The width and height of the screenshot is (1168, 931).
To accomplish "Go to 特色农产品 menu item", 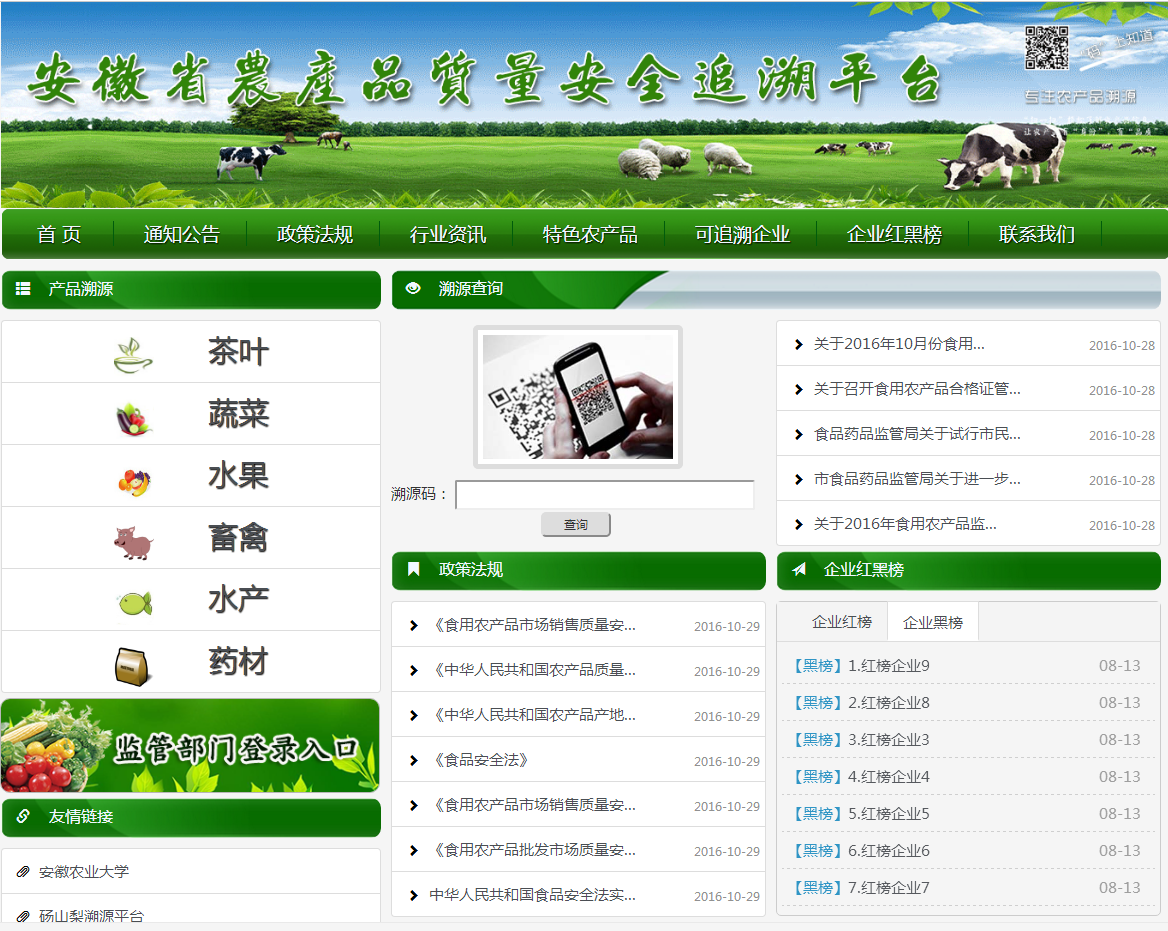I will (590, 234).
